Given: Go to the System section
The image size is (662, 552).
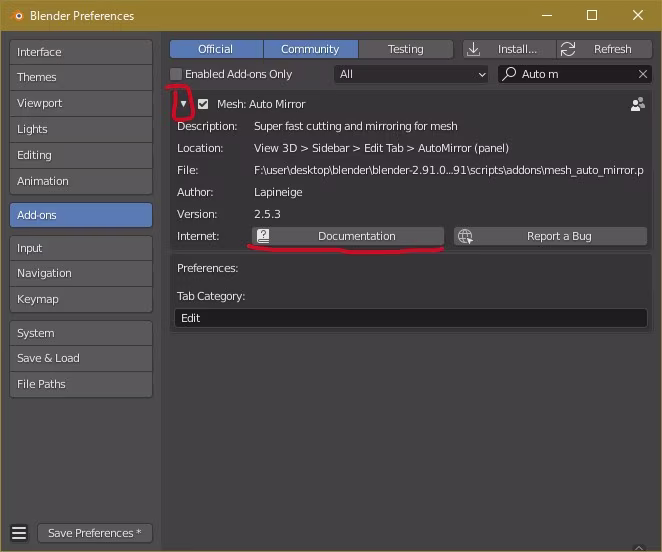Looking at the screenshot, I should [81, 333].
